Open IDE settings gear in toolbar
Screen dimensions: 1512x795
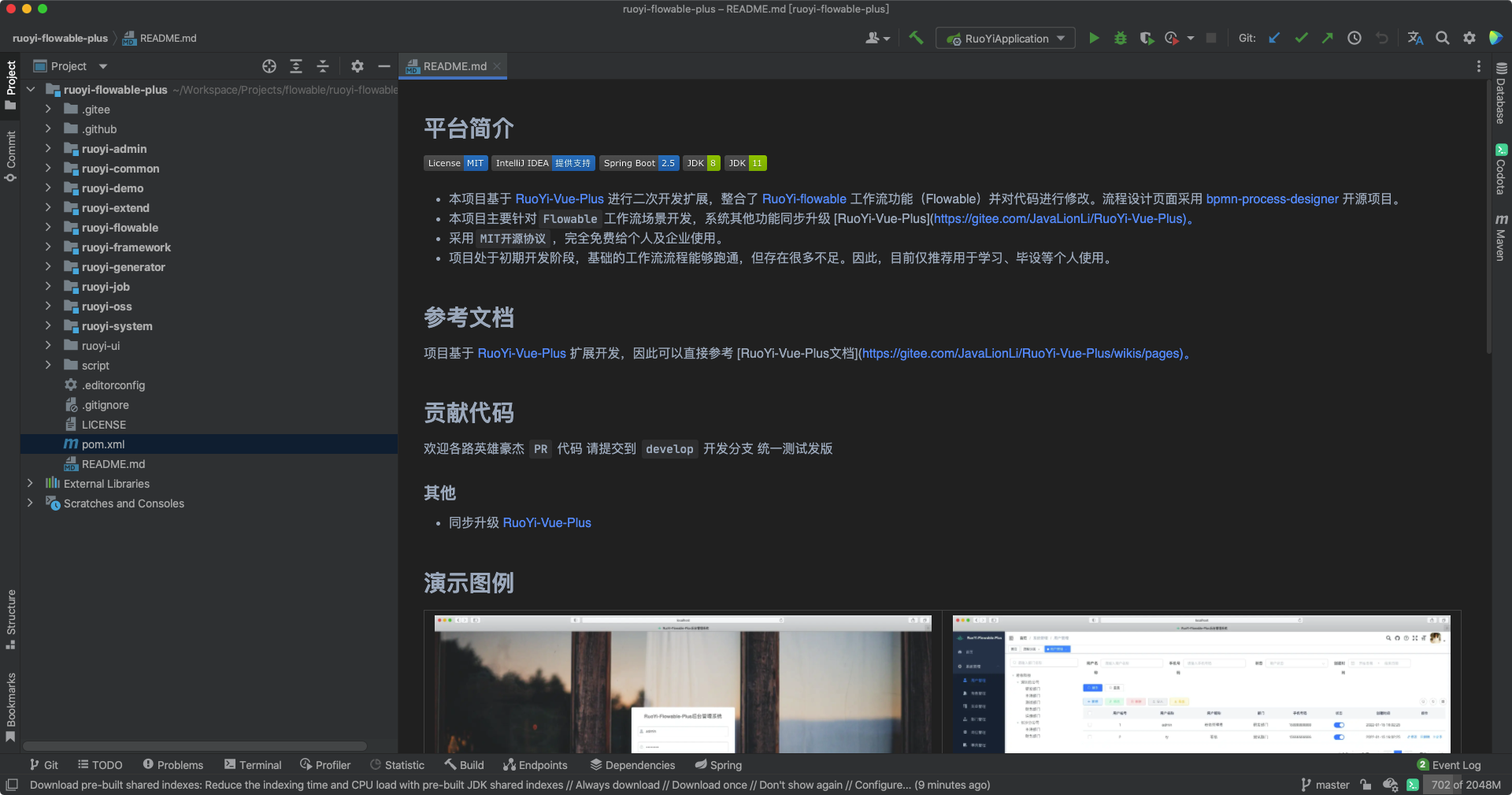[1469, 38]
